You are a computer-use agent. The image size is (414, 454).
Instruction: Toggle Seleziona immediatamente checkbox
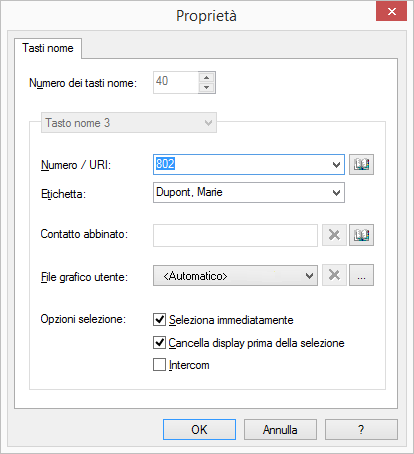(159, 319)
